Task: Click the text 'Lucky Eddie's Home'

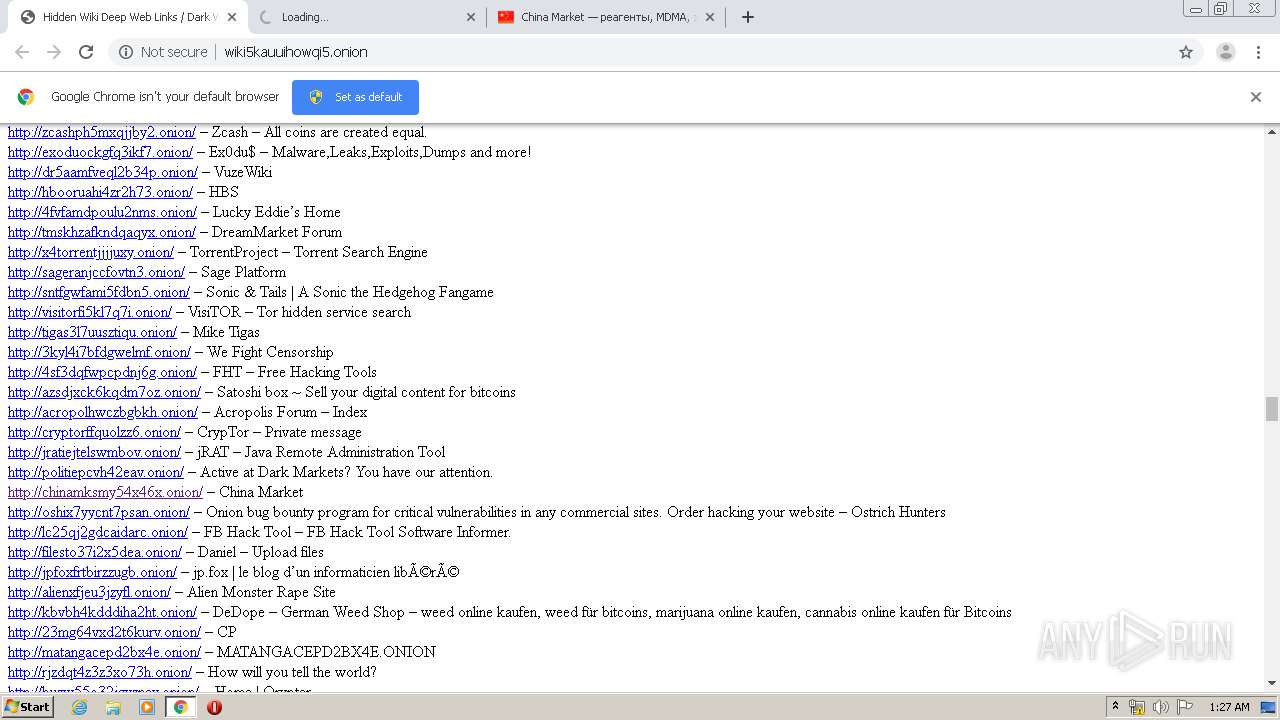Action: coord(277,212)
